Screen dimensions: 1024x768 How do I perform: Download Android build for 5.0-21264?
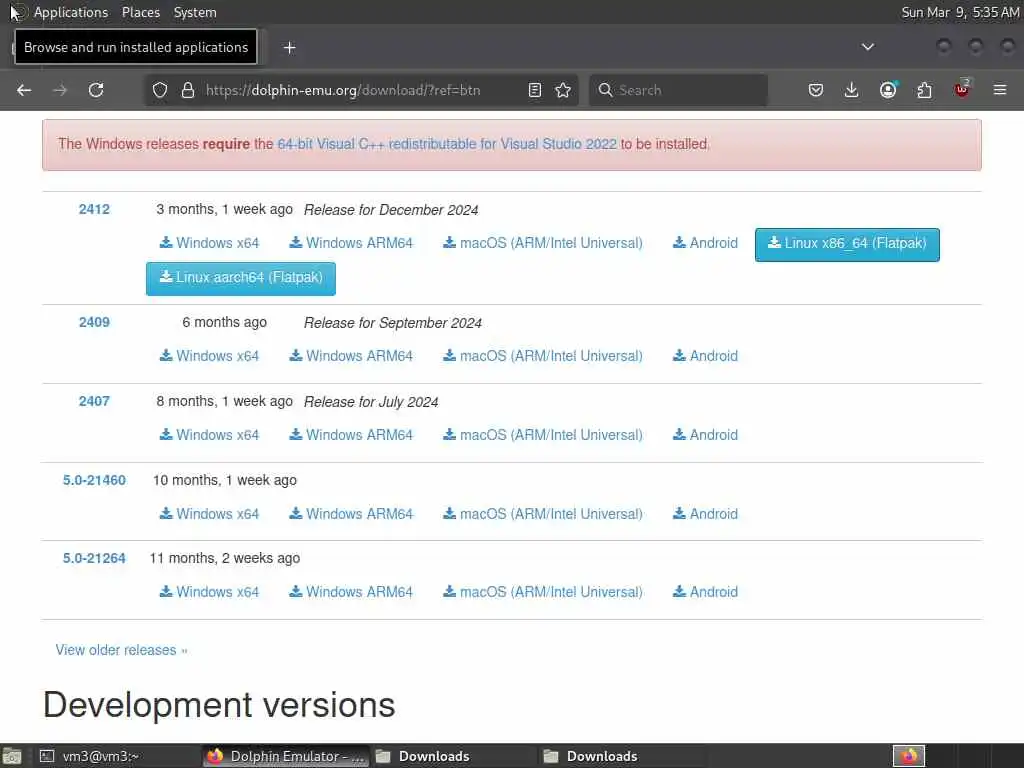click(x=705, y=592)
